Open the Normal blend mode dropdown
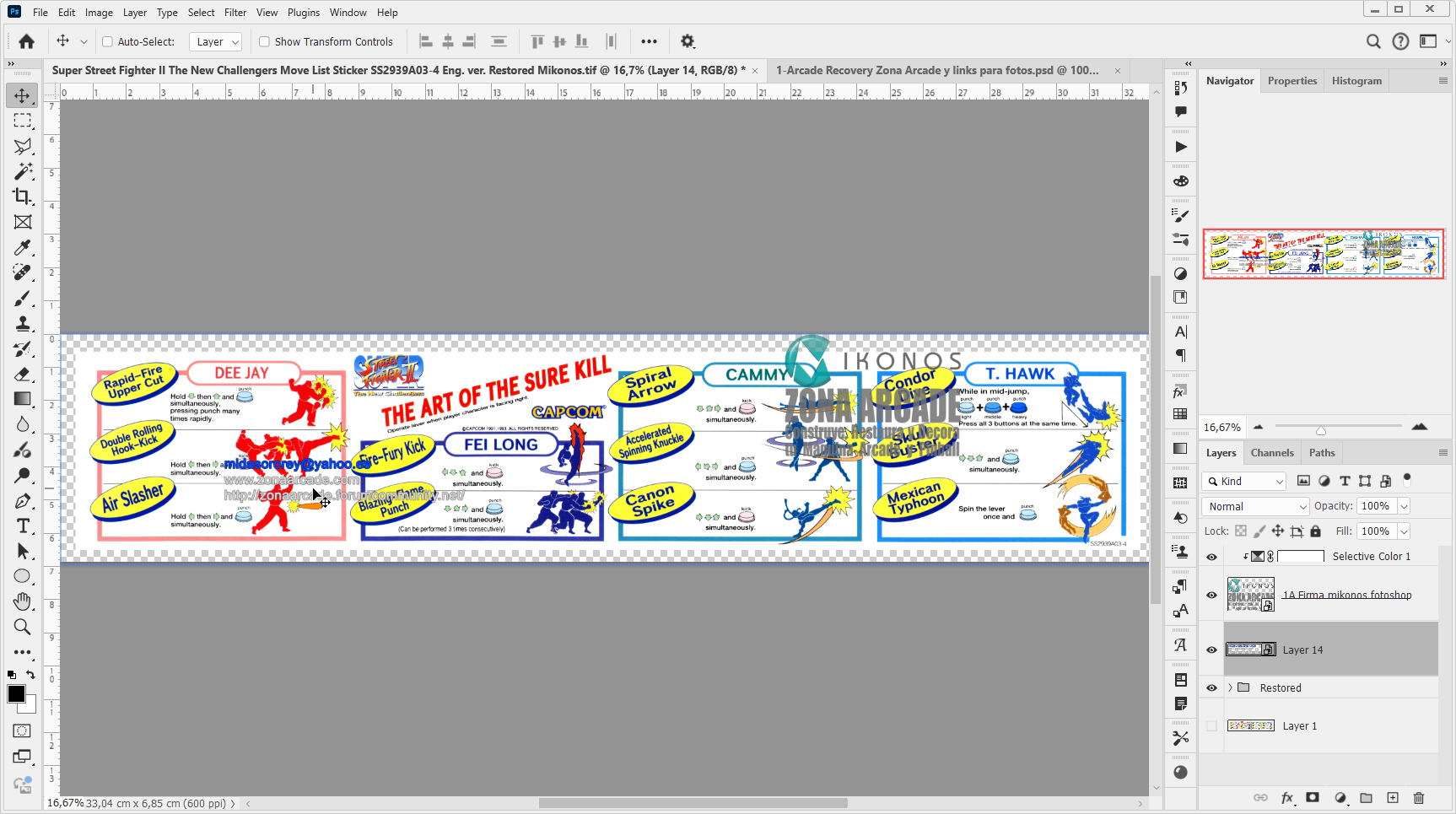 pyautogui.click(x=1255, y=506)
